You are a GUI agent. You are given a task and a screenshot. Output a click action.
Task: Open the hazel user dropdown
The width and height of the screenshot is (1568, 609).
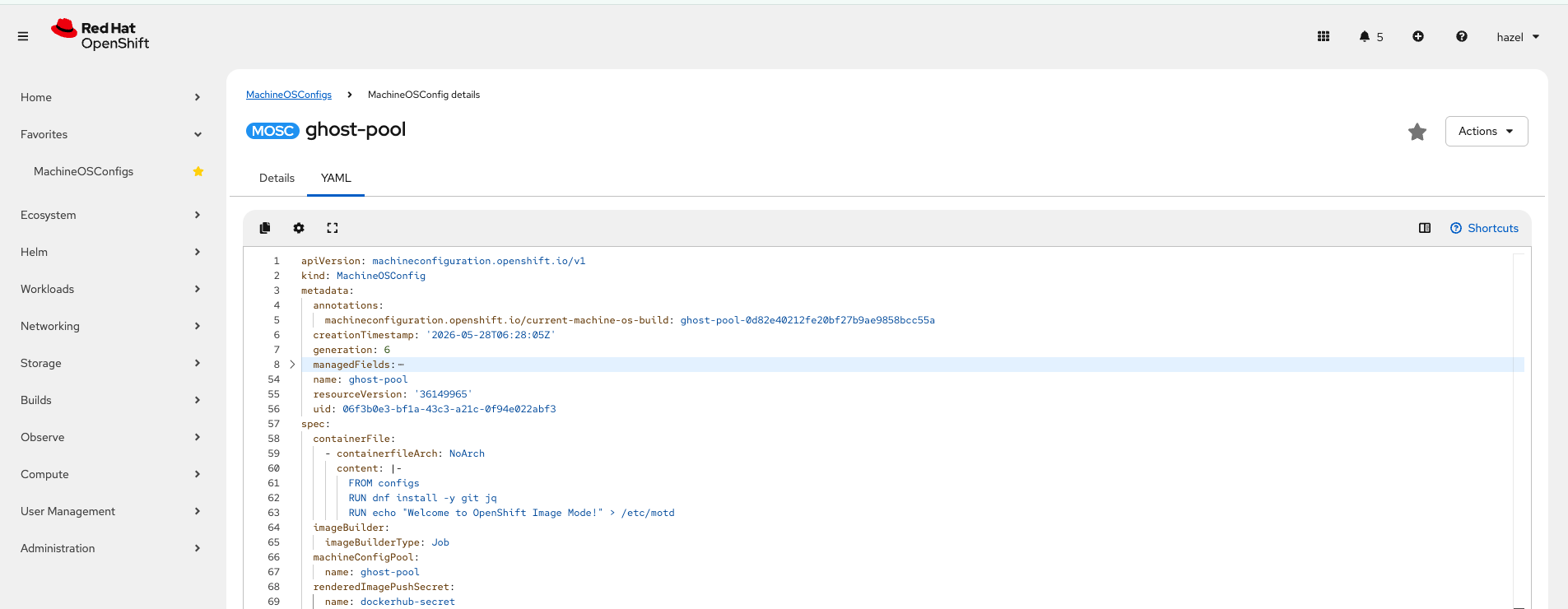click(1518, 37)
